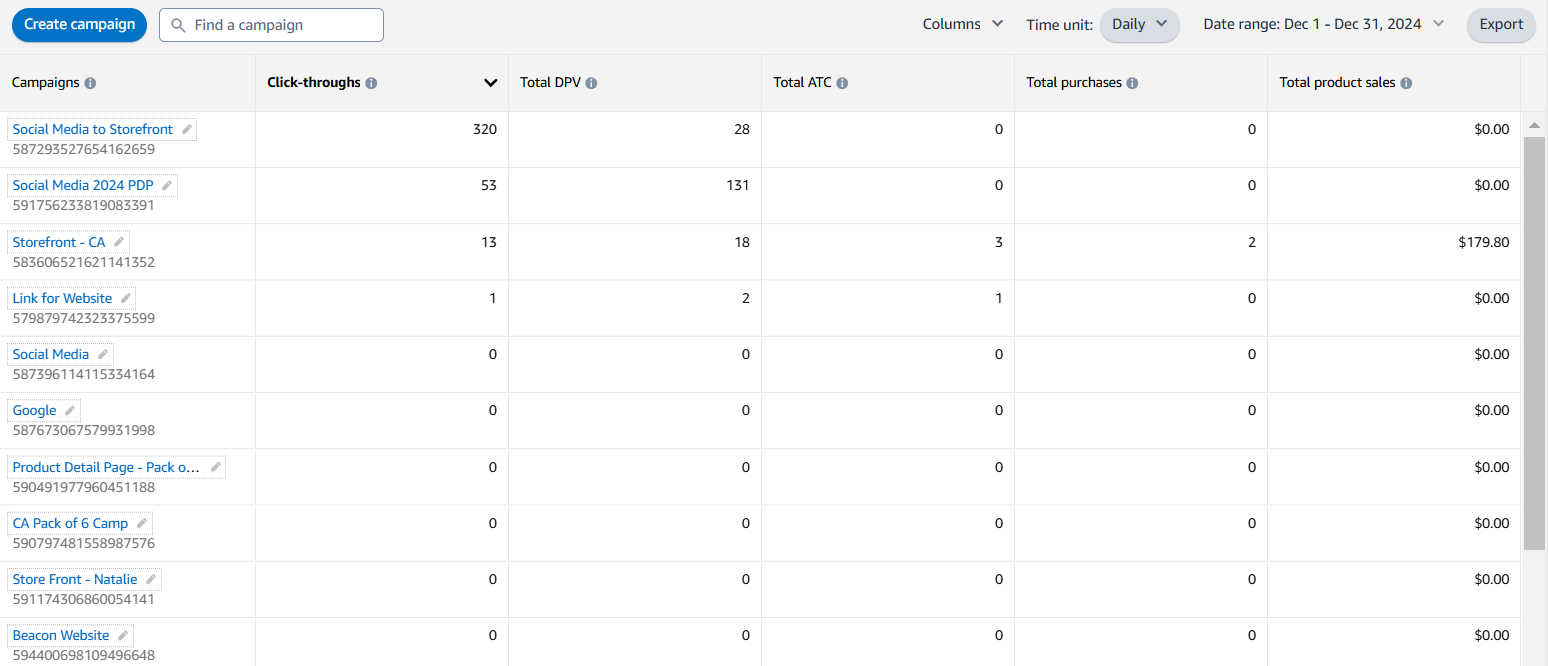Show info tooltip for Click-throughs column

371,83
